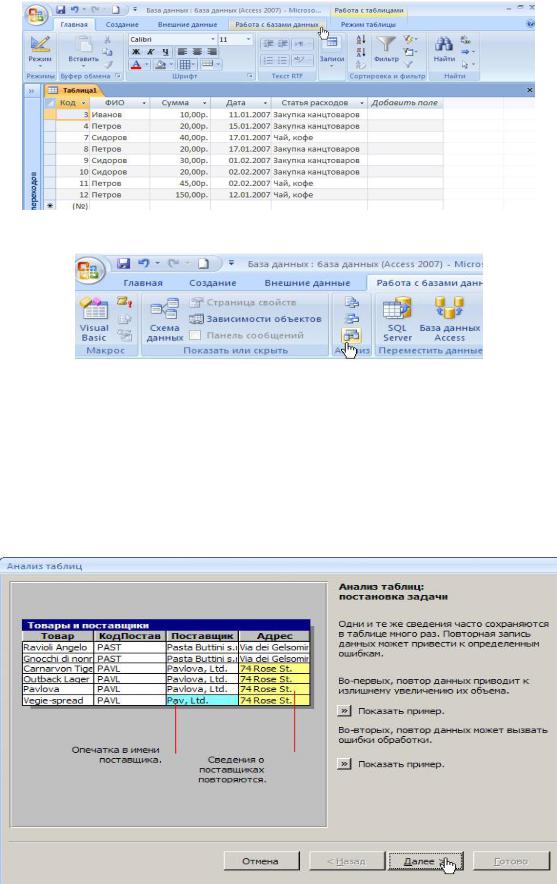Image resolution: width=557 pixels, height=884 pixels.
Task: Open Найти binoculars search
Action: coord(444,50)
